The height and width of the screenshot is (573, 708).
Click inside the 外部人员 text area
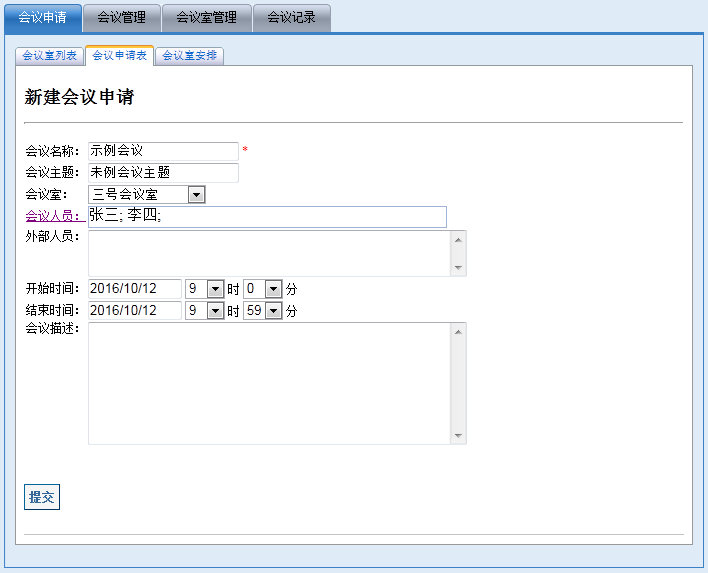[x=269, y=253]
